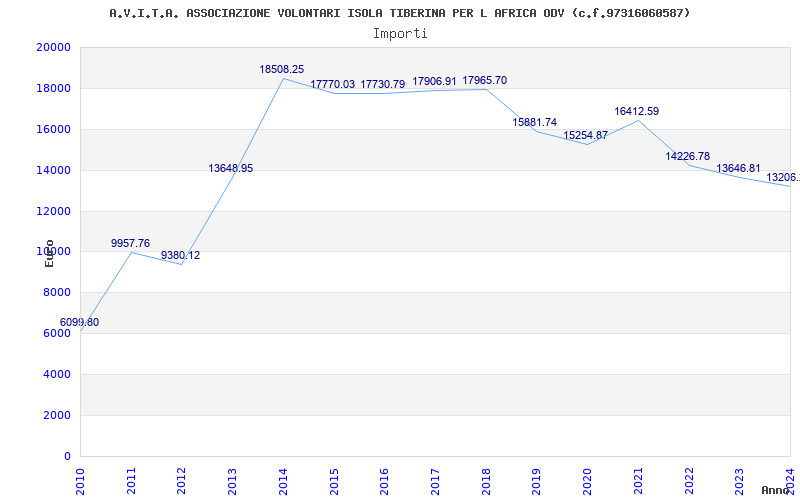Click the x-axis year 2020
The image size is (800, 500).
[587, 481]
